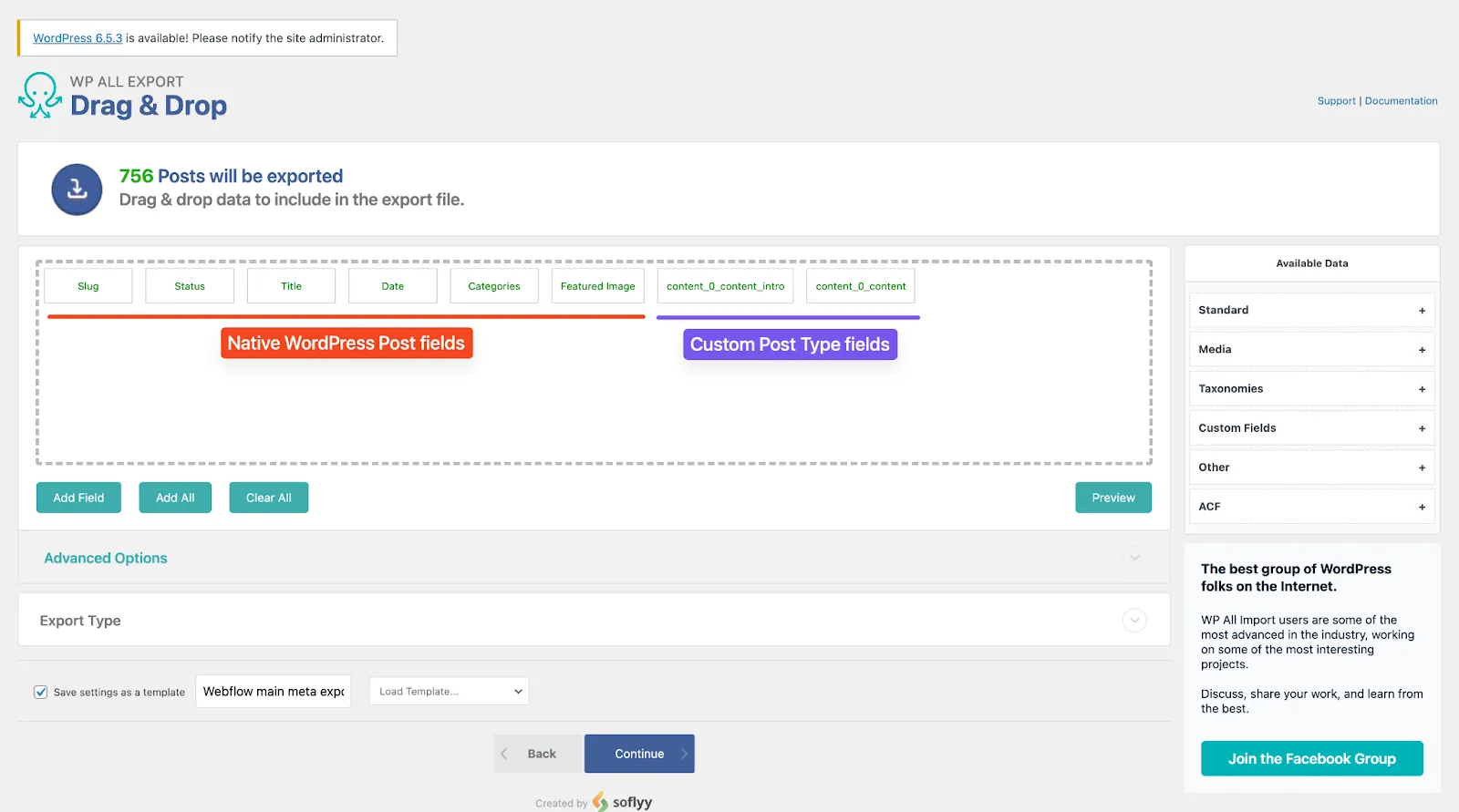Edit the template name input field
This screenshot has height=812, width=1459.
[274, 692]
